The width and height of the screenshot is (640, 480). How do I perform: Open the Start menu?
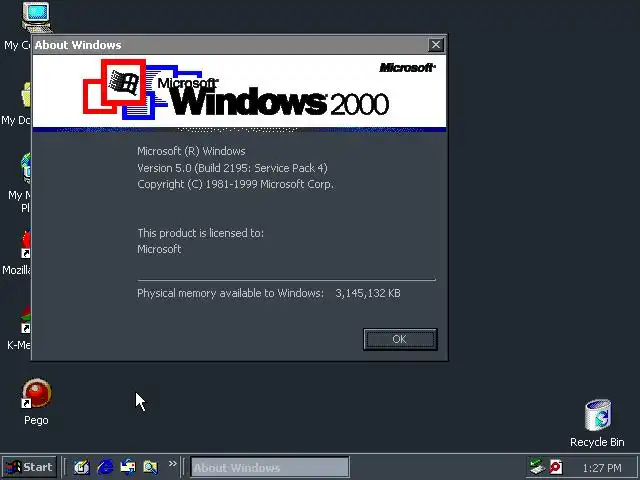coord(29,467)
